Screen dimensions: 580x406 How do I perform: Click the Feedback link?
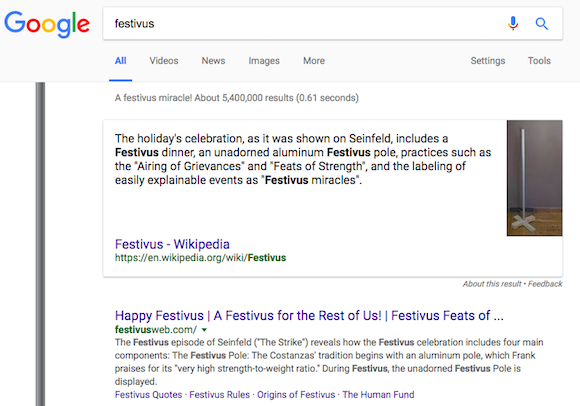click(545, 284)
